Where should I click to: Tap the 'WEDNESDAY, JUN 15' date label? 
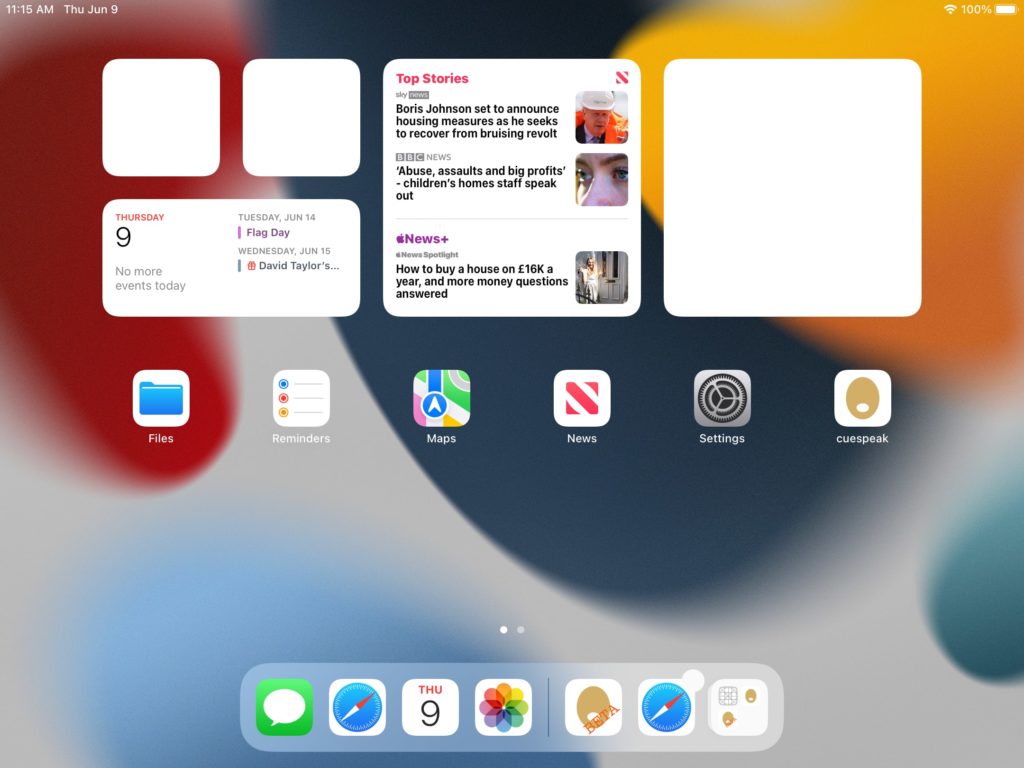284,251
